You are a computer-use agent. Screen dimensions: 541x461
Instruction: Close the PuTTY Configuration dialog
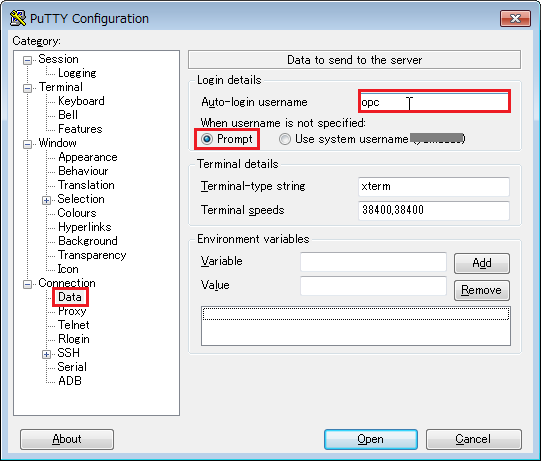[x=515, y=18]
